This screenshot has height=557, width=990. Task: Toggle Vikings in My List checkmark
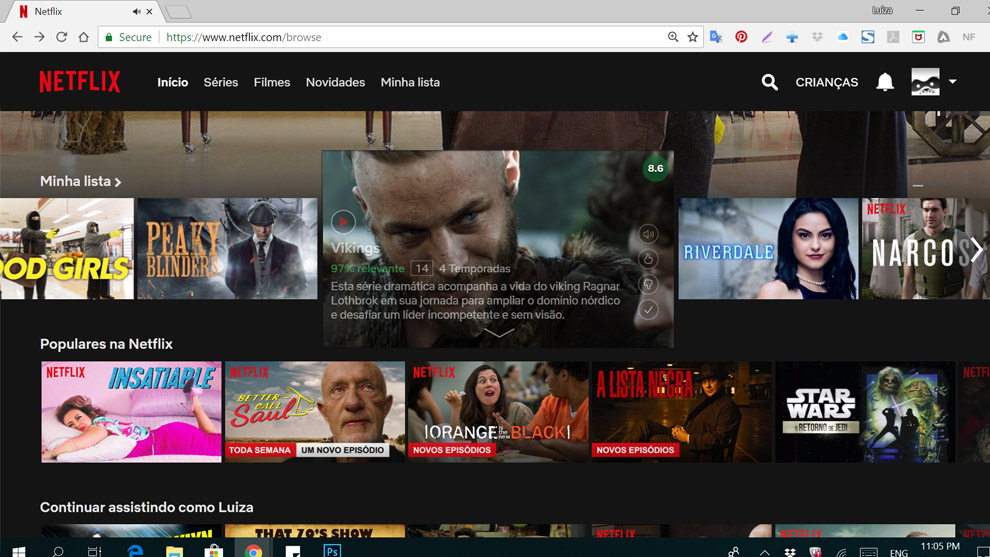[x=648, y=309]
